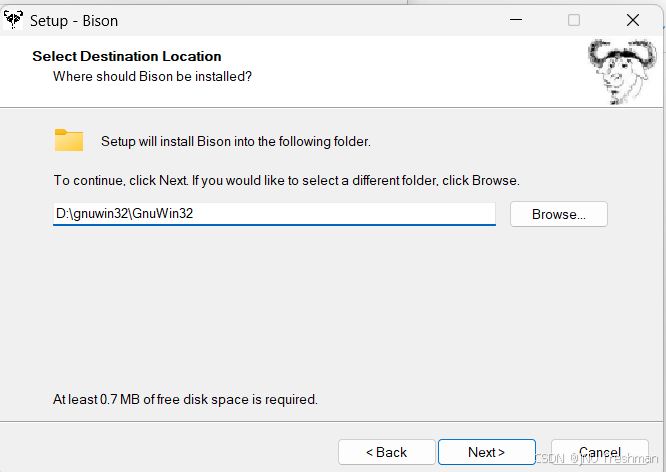Image resolution: width=666 pixels, height=472 pixels.
Task: Click 'Where should Bison be installed?' text
Action: click(152, 76)
